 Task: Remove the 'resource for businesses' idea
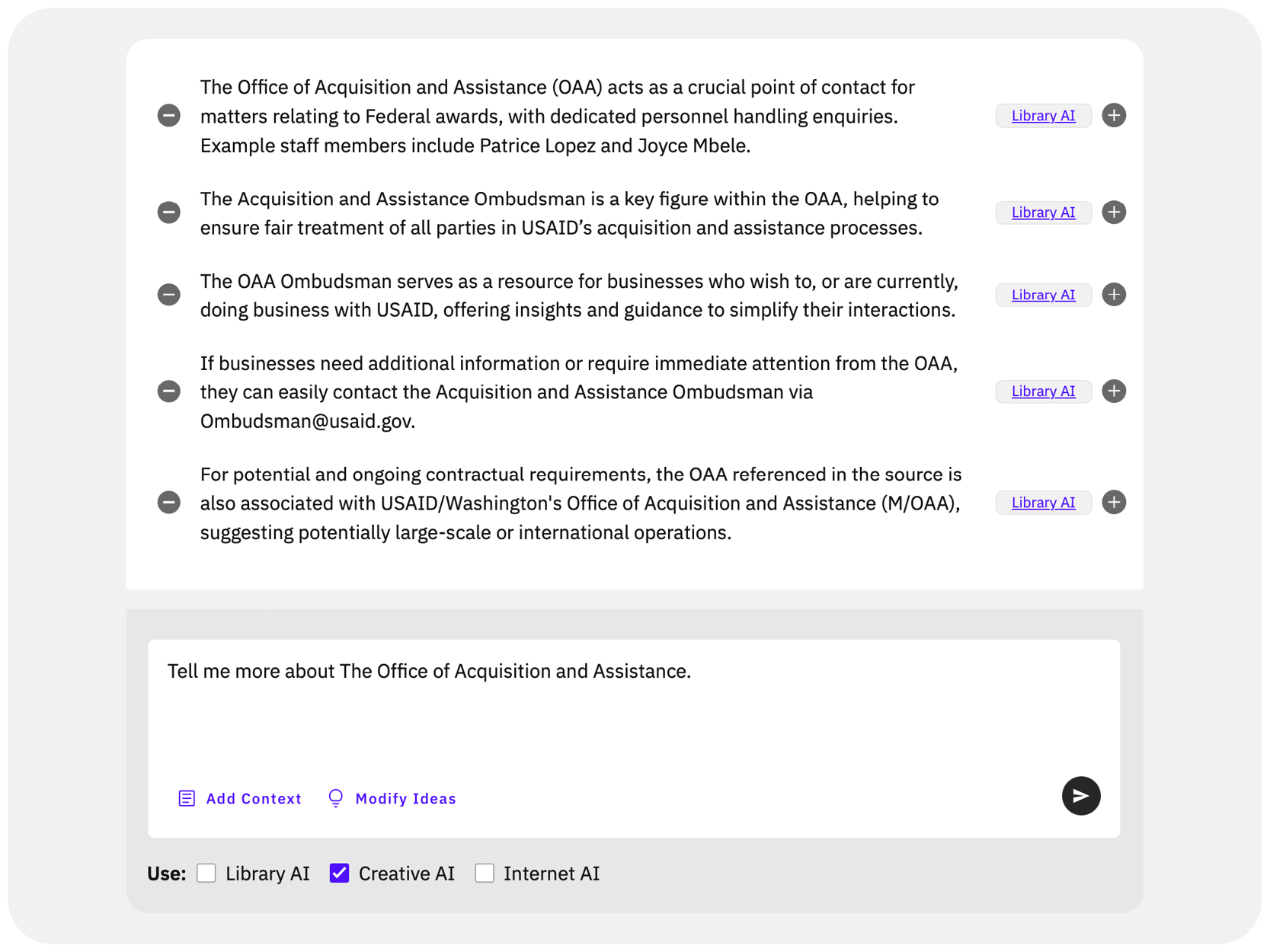click(x=169, y=295)
